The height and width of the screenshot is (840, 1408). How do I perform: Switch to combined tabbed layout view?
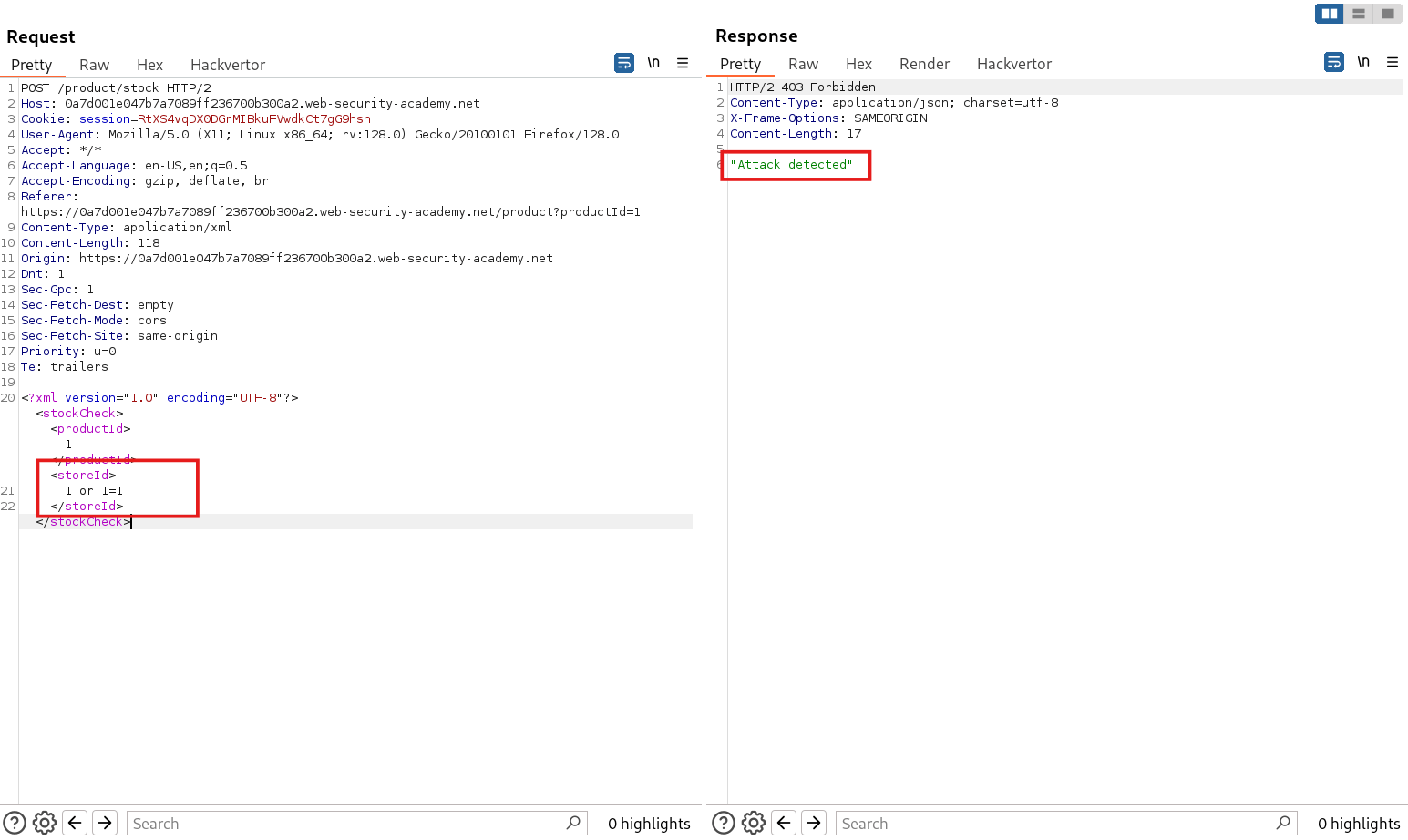coord(1388,14)
